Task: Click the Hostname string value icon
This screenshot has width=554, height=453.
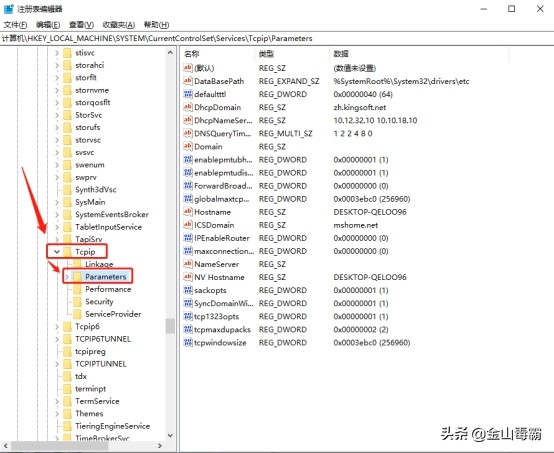Action: pyautogui.click(x=188, y=212)
